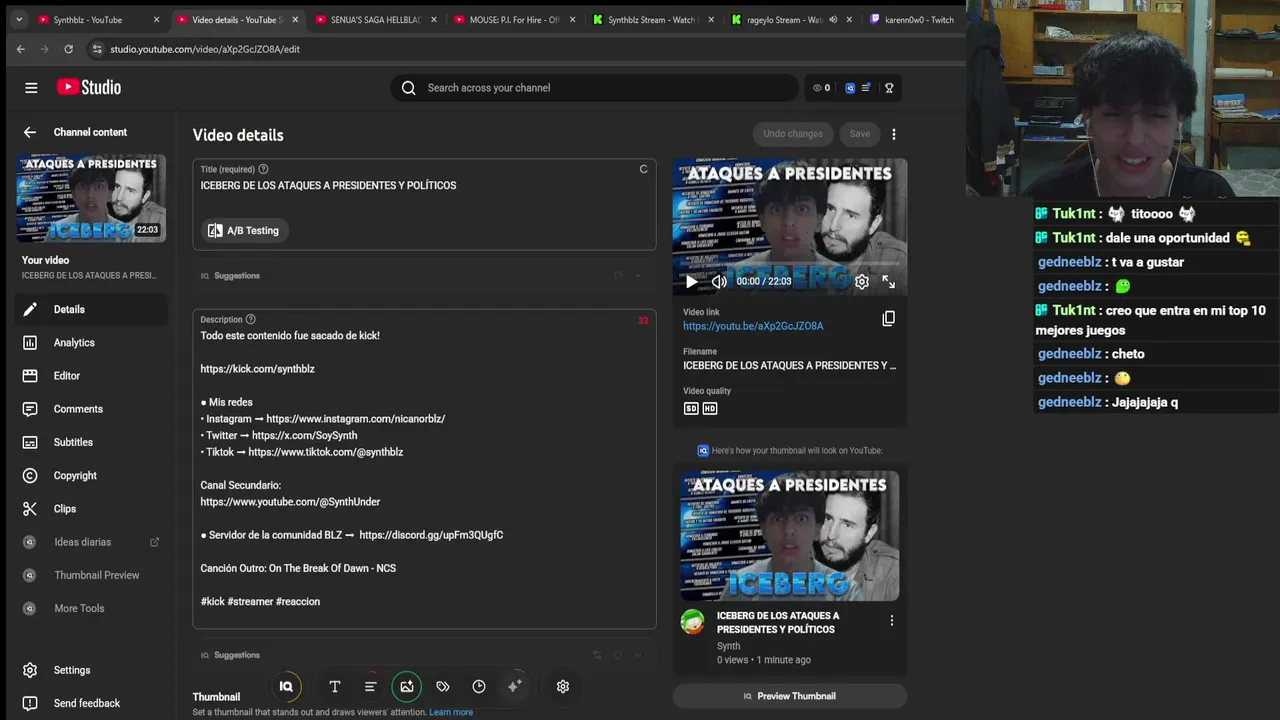Open channel Settings in sidebar
This screenshot has width=1280, height=720.
point(90,670)
